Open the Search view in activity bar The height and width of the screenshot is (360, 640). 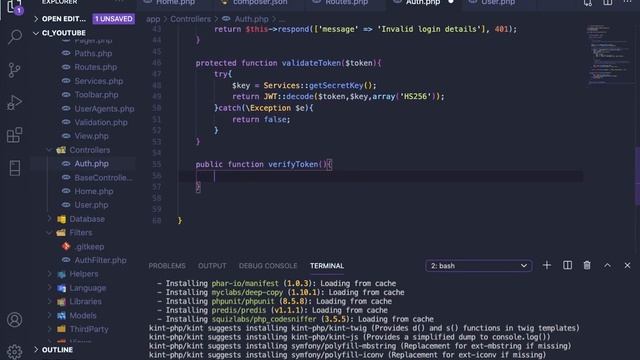tap(15, 37)
